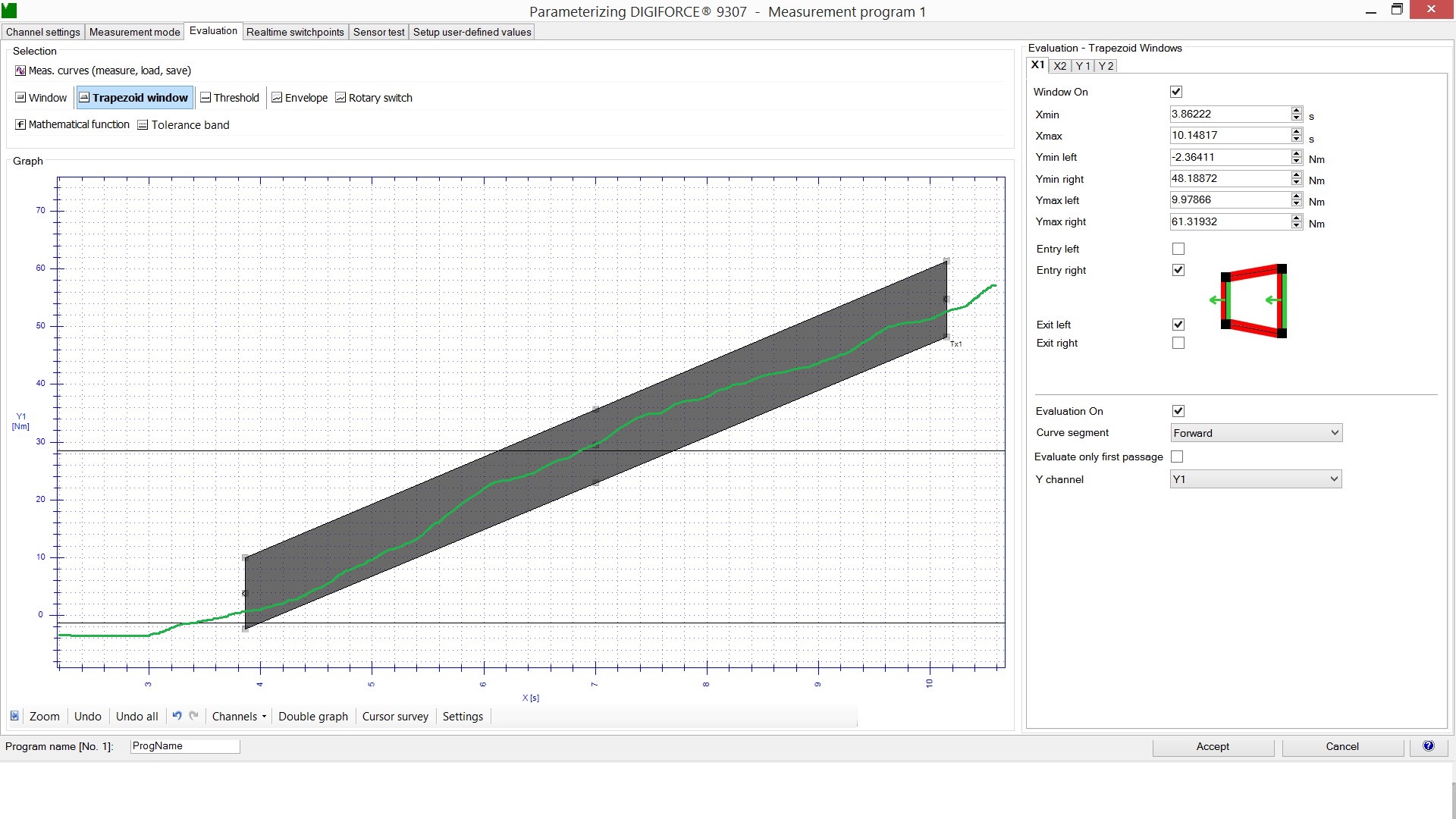
Task: Click the blue undo arrow icon
Action: (177, 716)
